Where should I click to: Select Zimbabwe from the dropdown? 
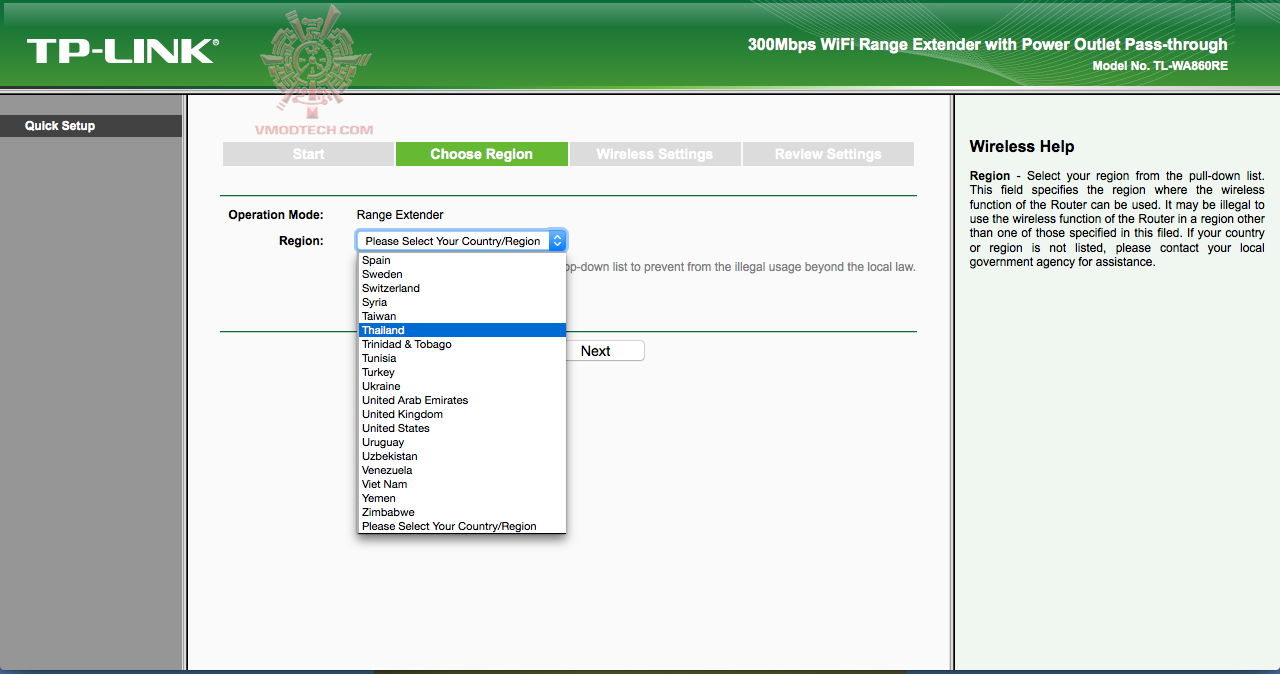point(462,512)
